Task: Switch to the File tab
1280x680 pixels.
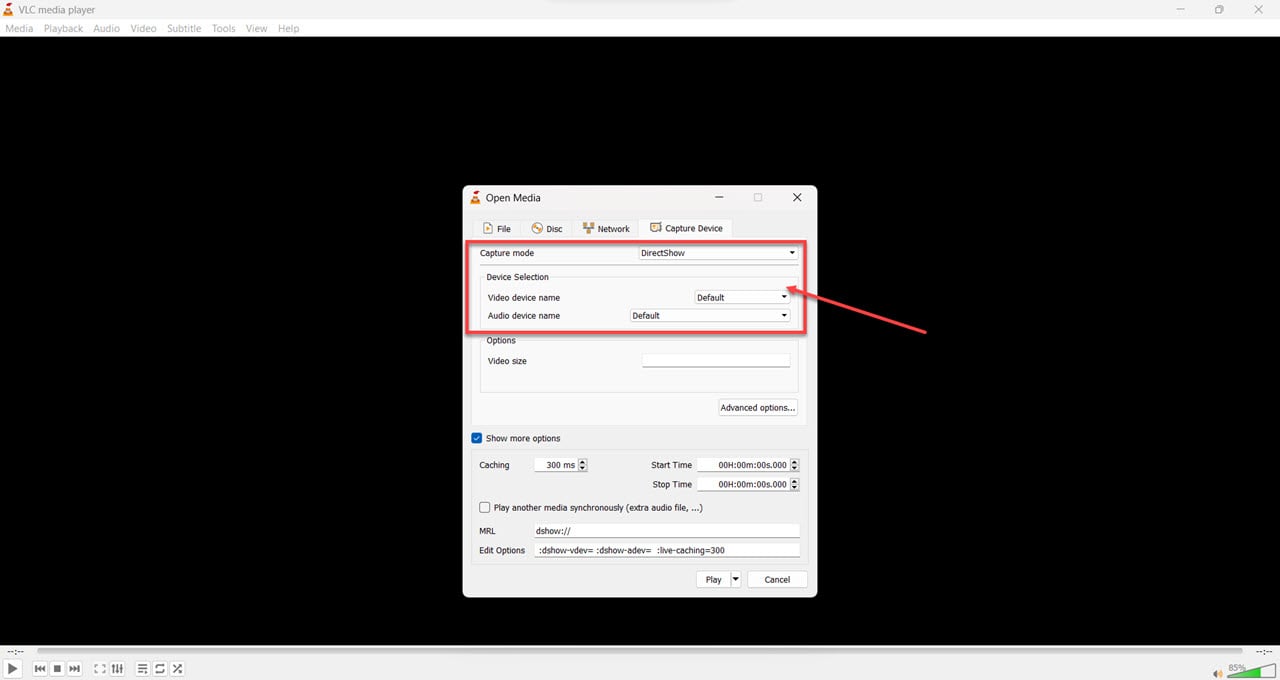Action: (x=497, y=228)
